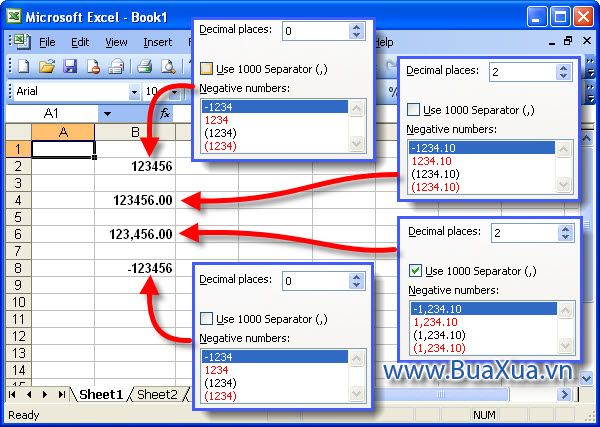Click the fx Insert Function icon
600x427 pixels.
click(x=165, y=113)
